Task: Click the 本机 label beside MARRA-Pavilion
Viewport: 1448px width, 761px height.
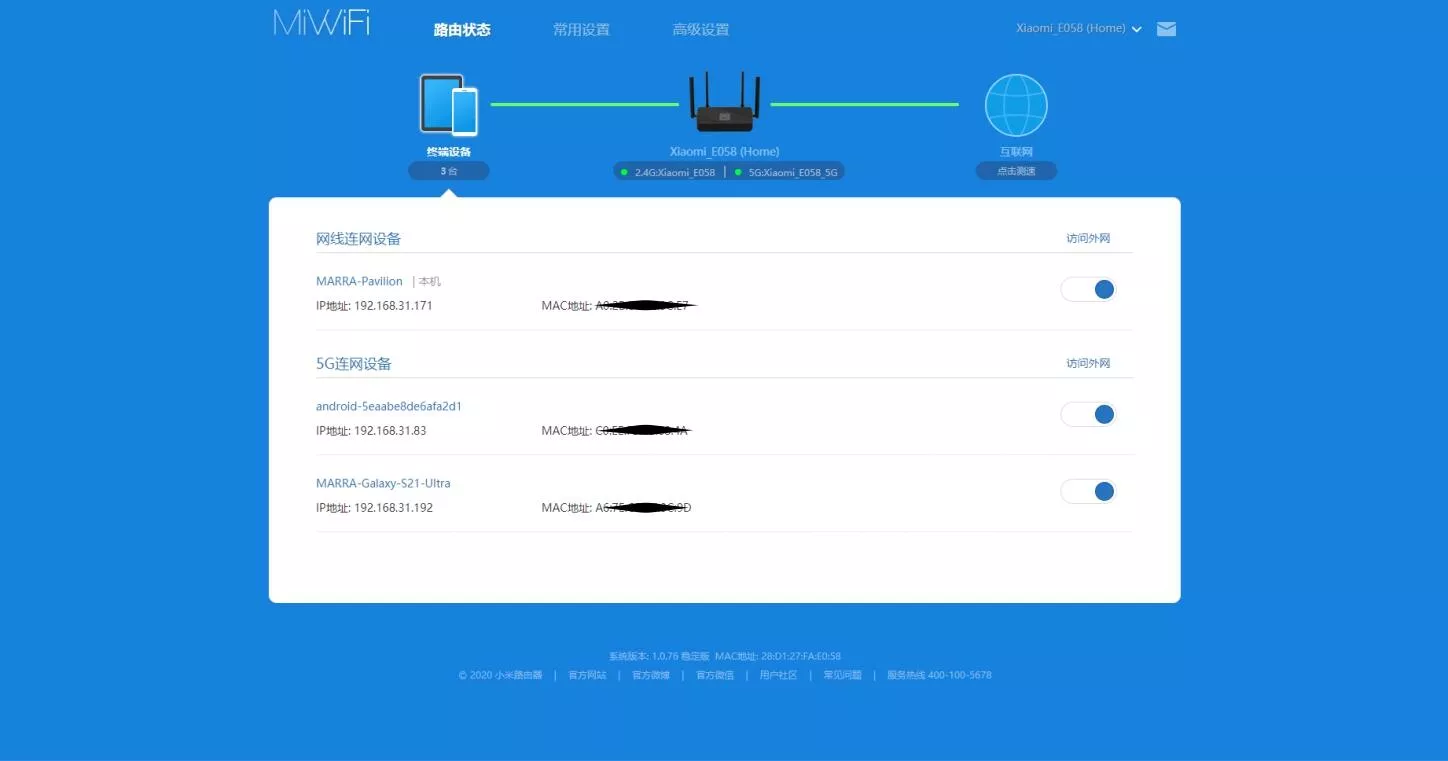Action: [429, 282]
